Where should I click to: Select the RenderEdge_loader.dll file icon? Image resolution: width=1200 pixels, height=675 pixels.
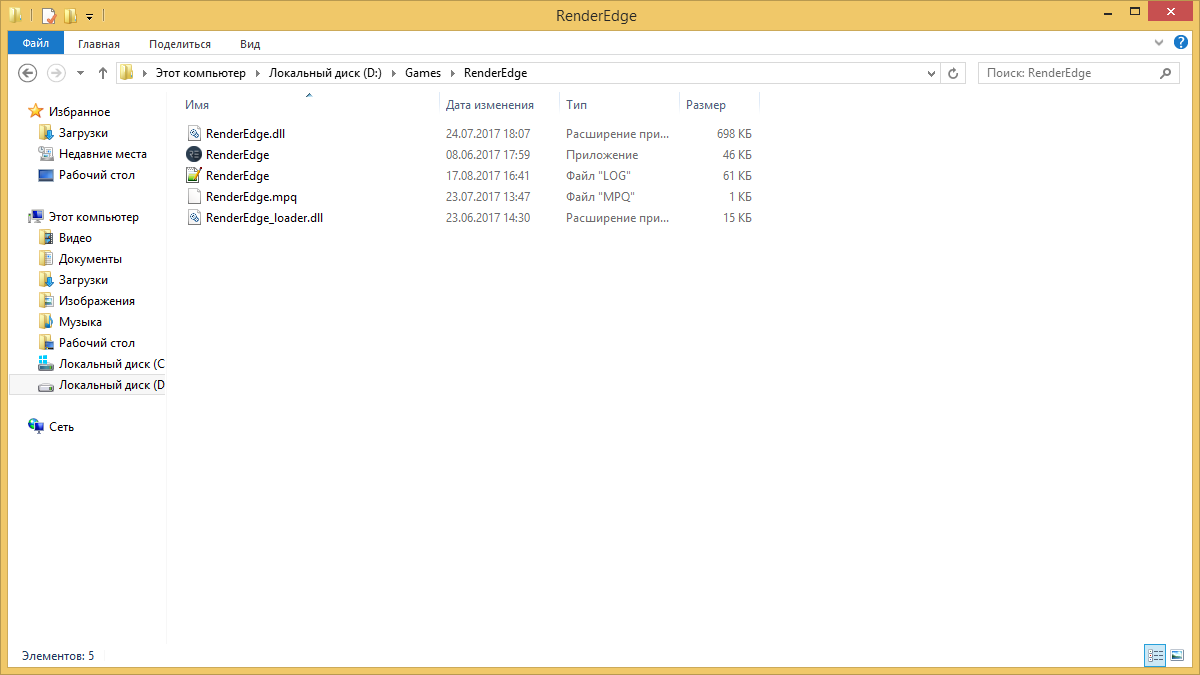194,217
